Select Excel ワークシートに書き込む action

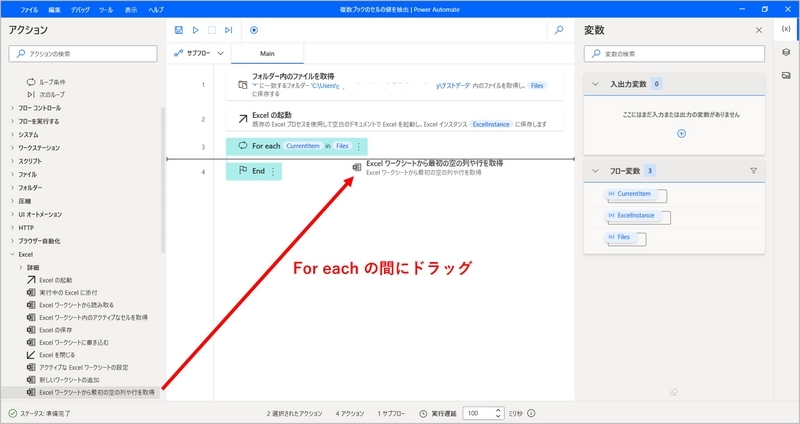pos(67,342)
